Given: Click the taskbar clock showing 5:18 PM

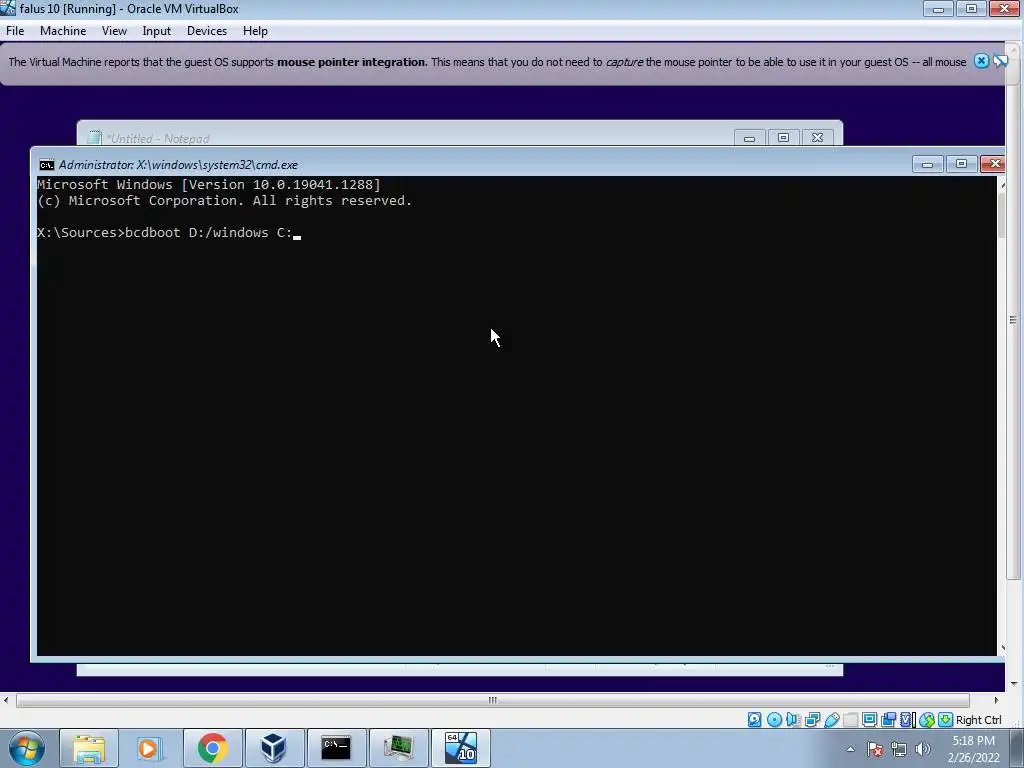Looking at the screenshot, I should coord(974,749).
